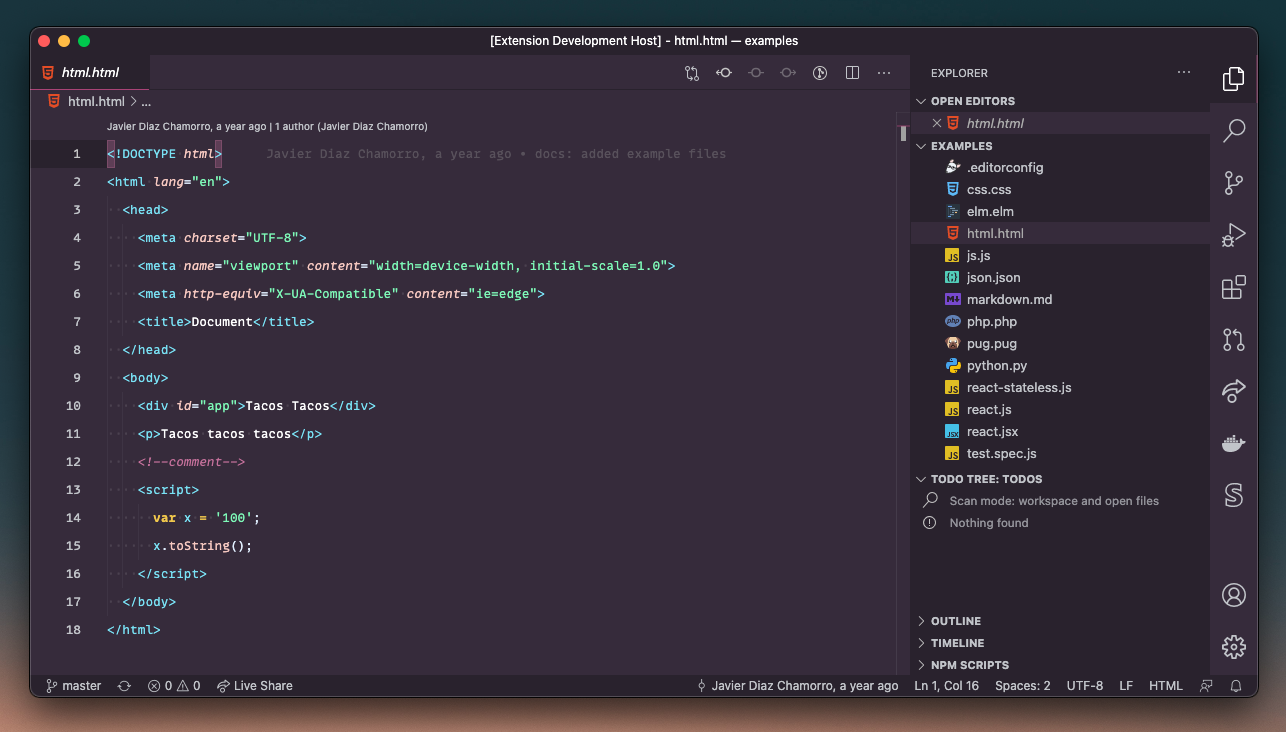
Task: Click the editor vertical scrollbar thumb
Action: [x=903, y=133]
